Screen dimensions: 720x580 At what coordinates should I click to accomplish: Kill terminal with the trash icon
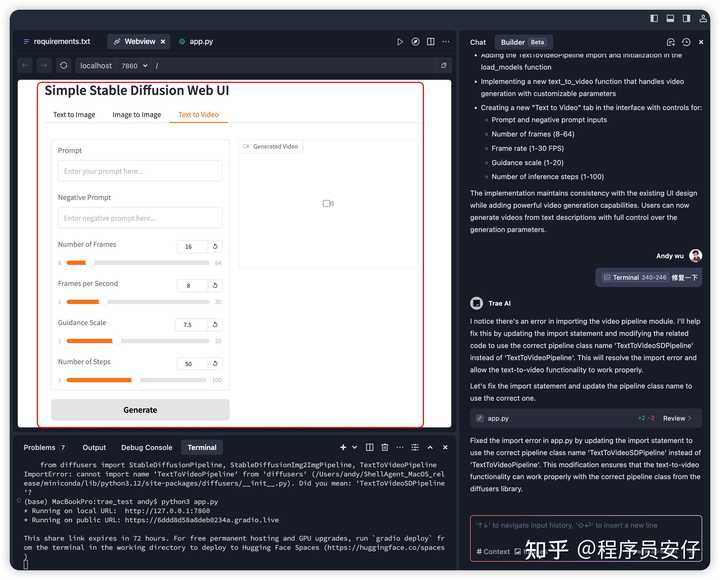pyautogui.click(x=385, y=447)
